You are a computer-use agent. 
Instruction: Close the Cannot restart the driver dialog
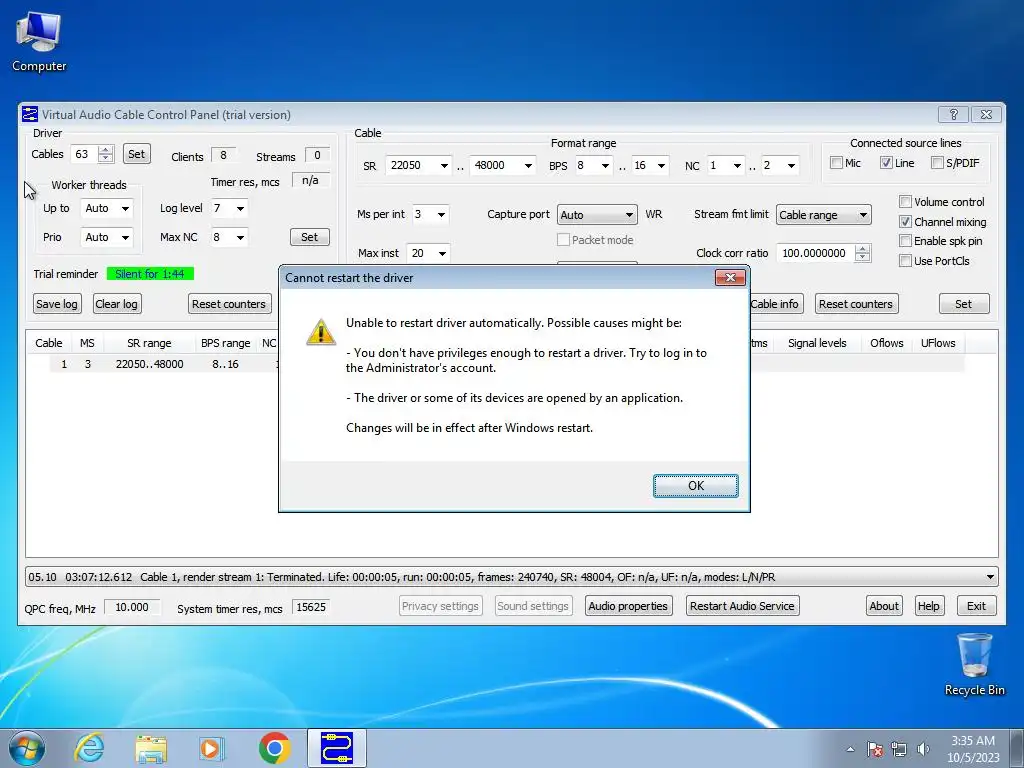730,278
